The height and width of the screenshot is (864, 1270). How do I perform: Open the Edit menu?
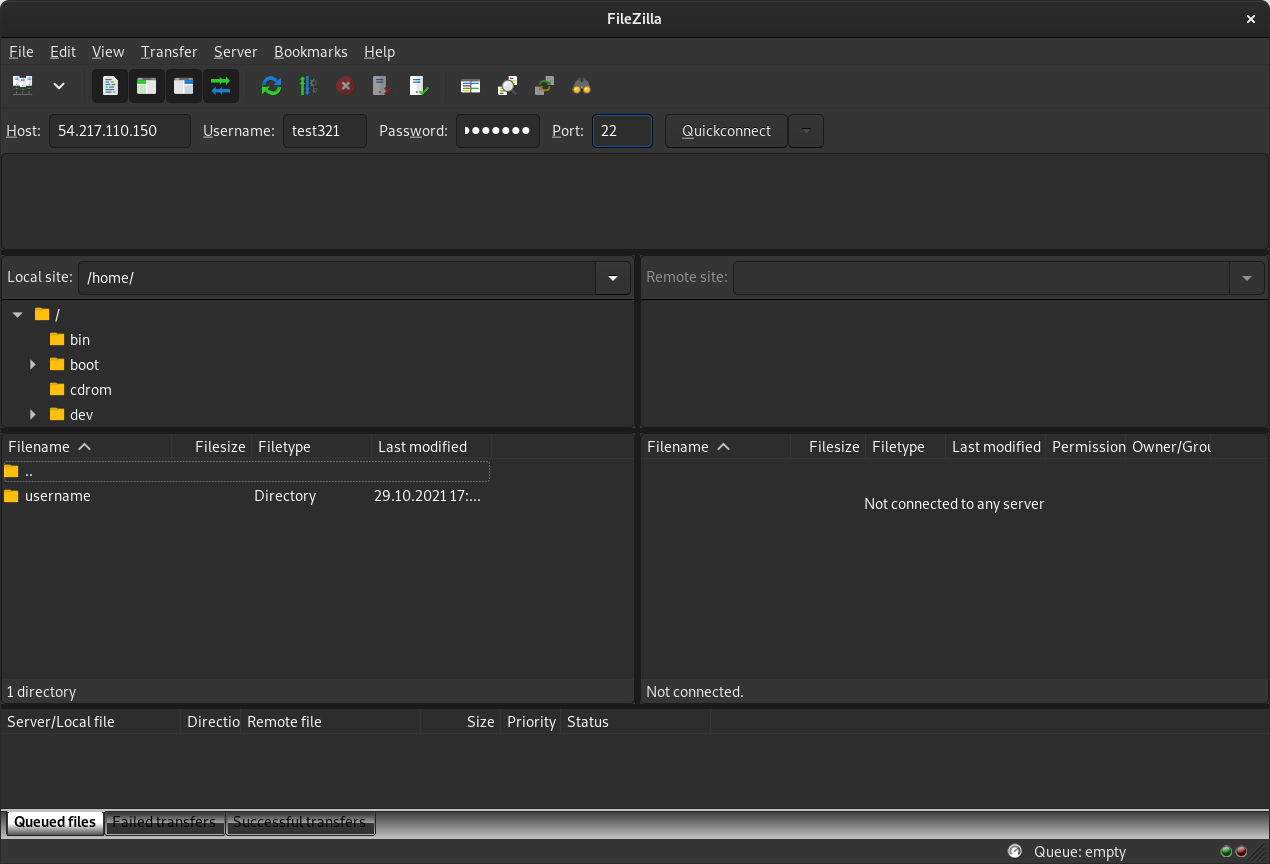click(63, 52)
